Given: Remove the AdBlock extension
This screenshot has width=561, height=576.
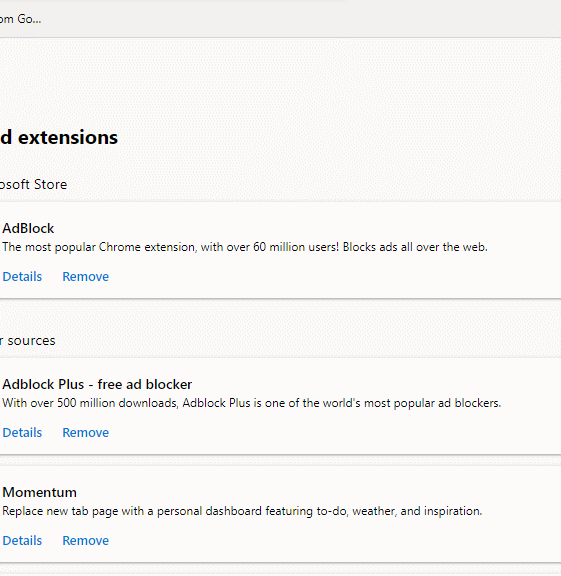Looking at the screenshot, I should [86, 277].
